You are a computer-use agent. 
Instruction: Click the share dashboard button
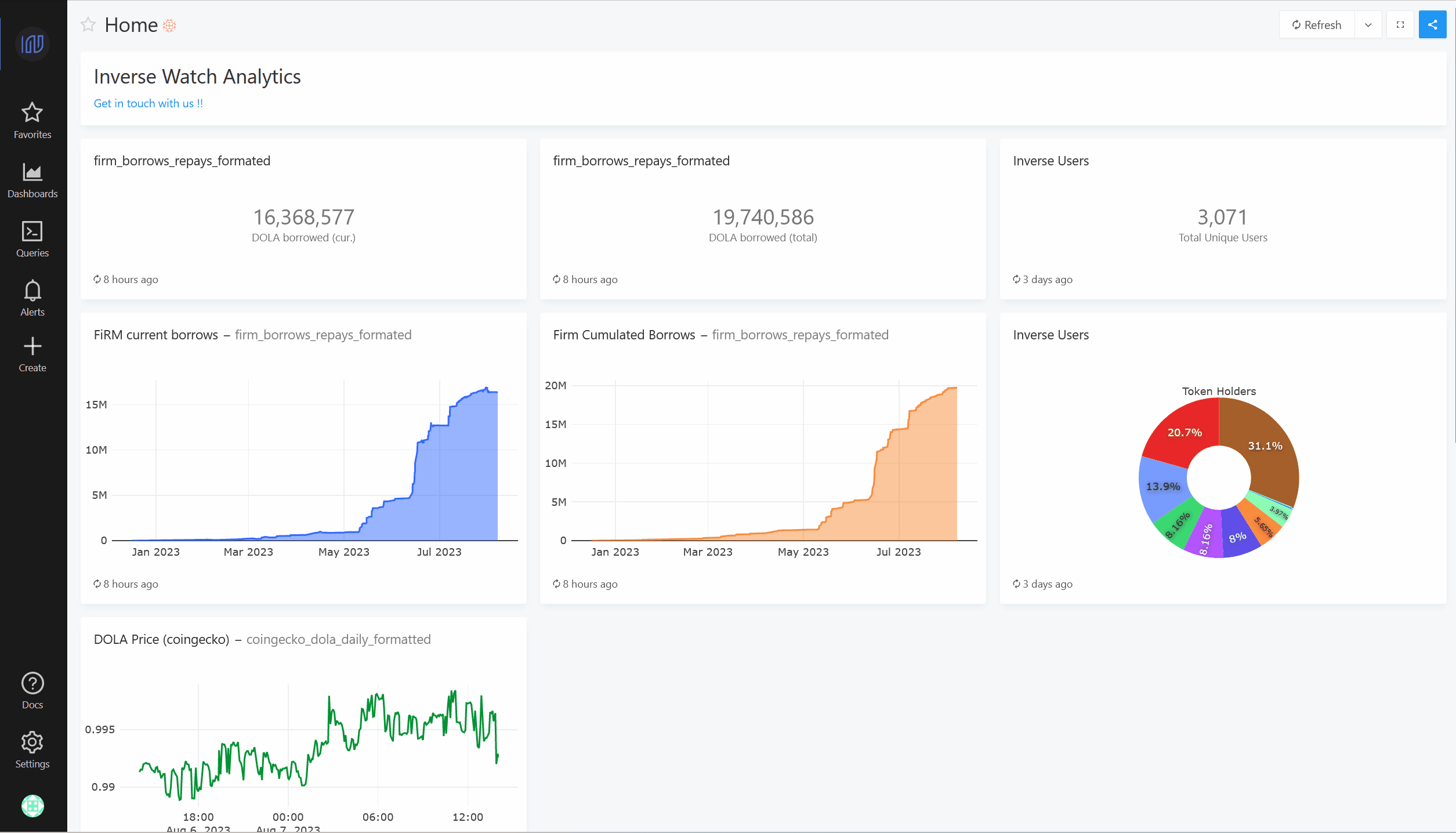click(1432, 25)
